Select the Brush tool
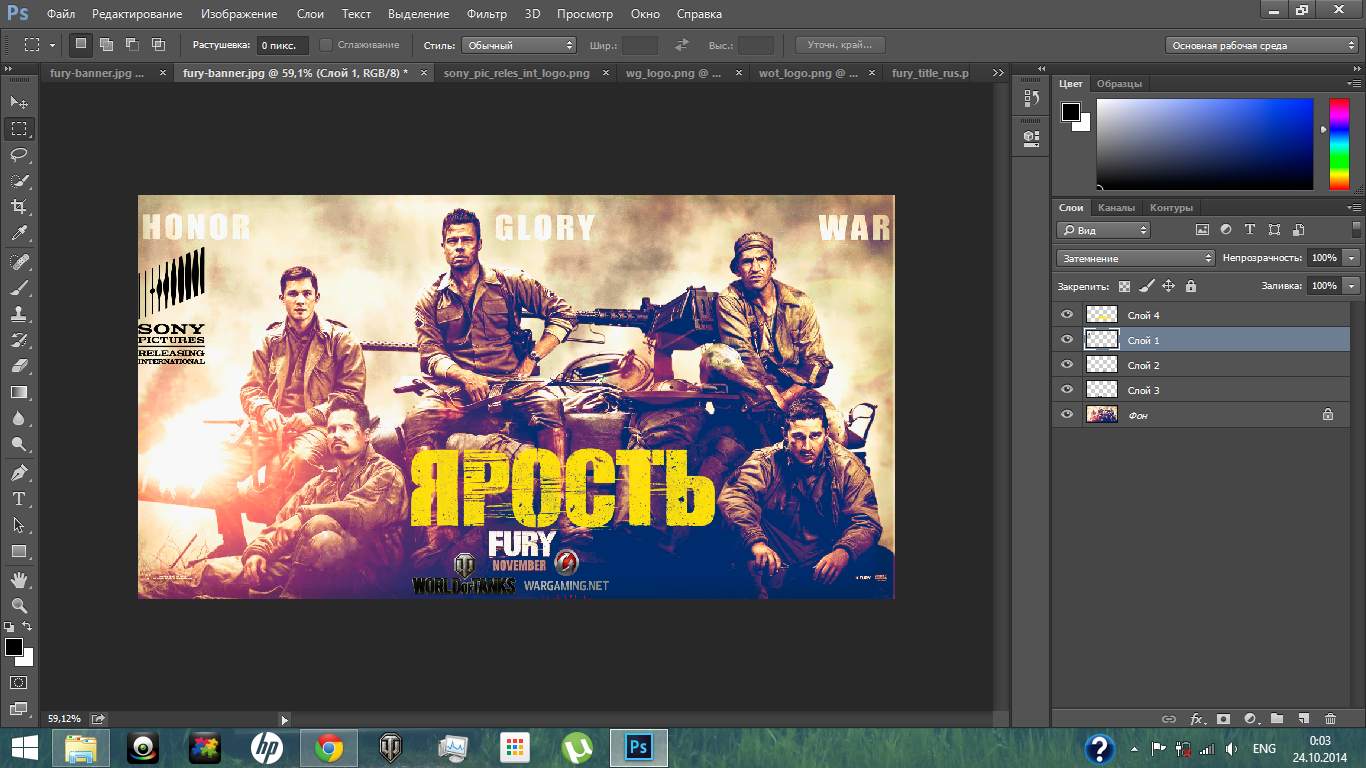The image size is (1366, 768). 19,287
